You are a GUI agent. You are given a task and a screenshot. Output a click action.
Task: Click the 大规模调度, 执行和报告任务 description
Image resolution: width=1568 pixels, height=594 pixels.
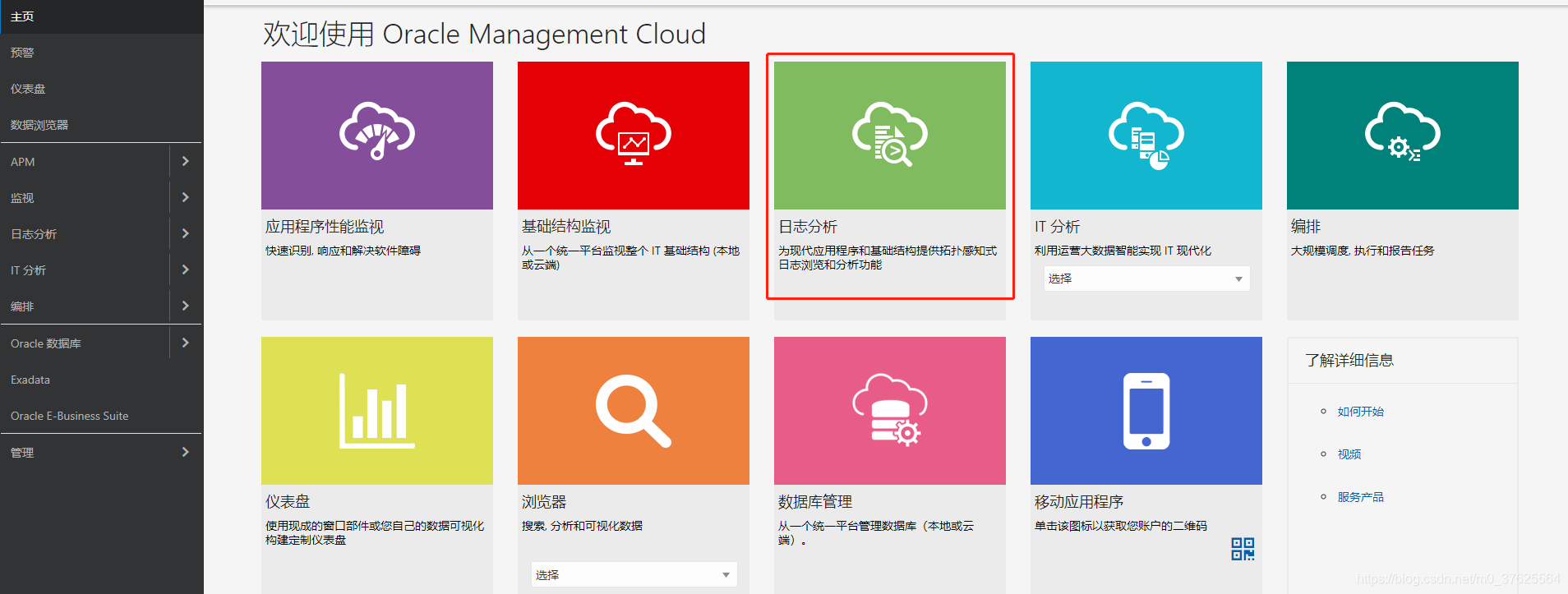[x=1363, y=251]
